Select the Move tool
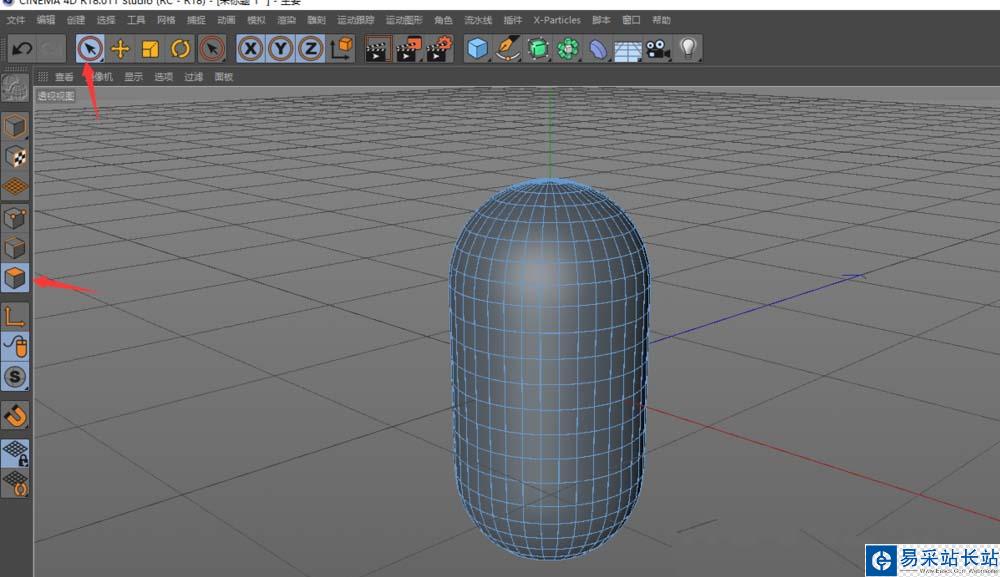Screen dimensions: 1000x577 [x=120, y=48]
